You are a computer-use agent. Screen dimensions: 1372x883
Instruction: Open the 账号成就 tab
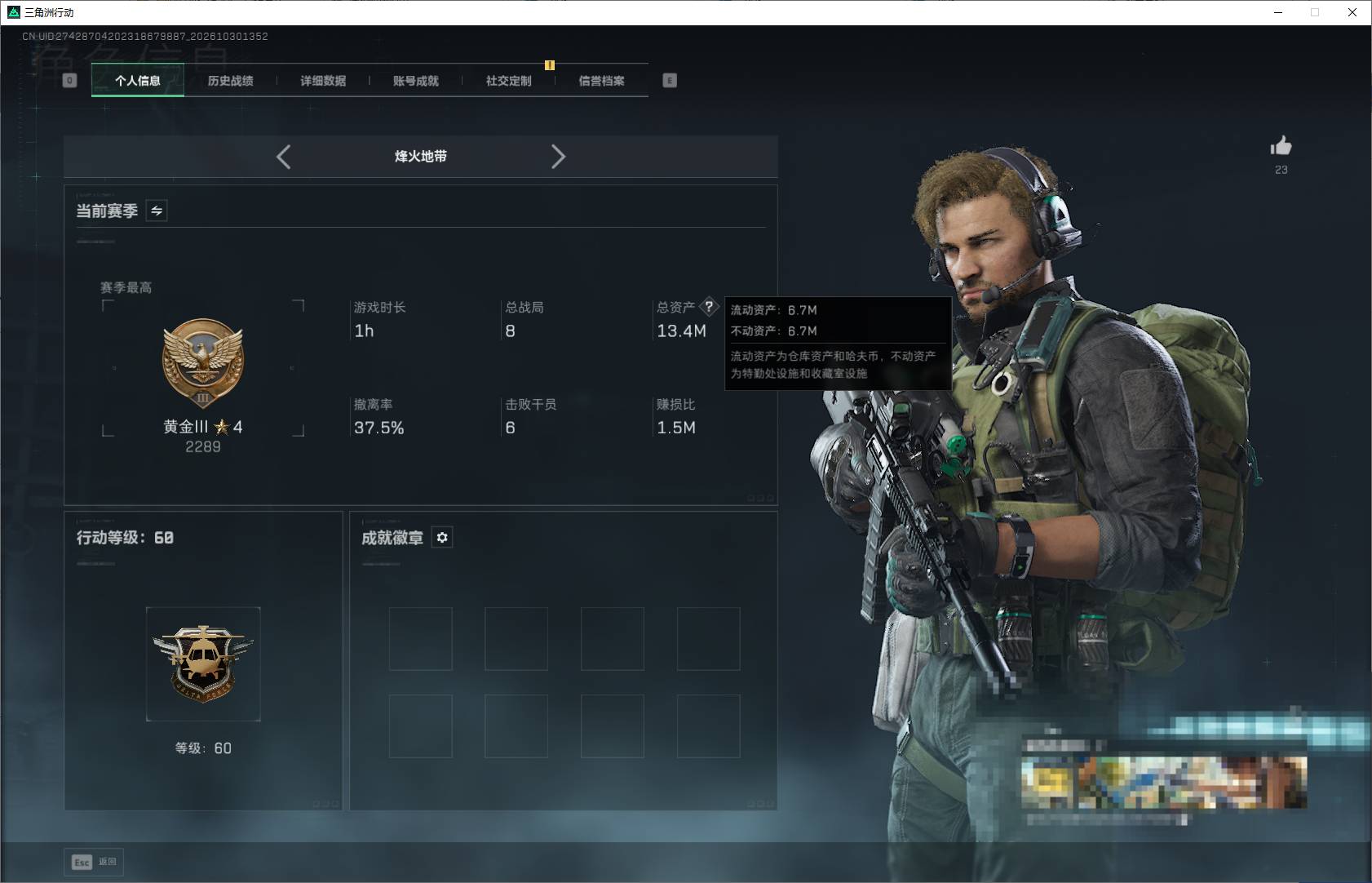click(416, 81)
